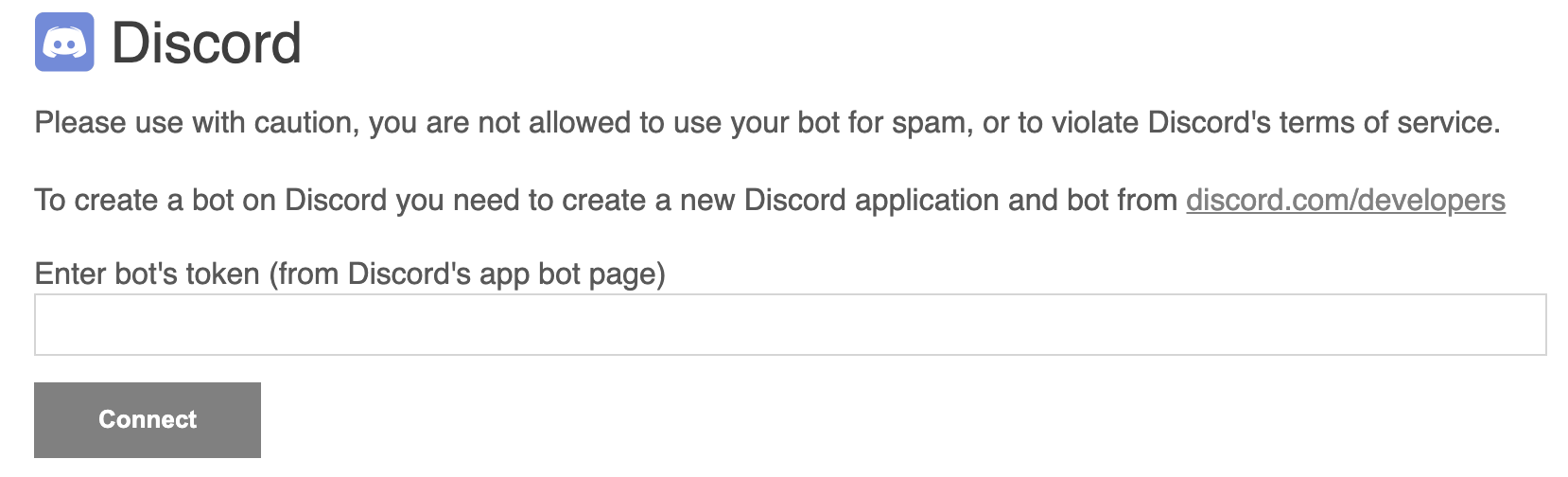Screen dimensions: 1568x477
Task: Visit the Discord developers portal link
Action: pos(1345,201)
